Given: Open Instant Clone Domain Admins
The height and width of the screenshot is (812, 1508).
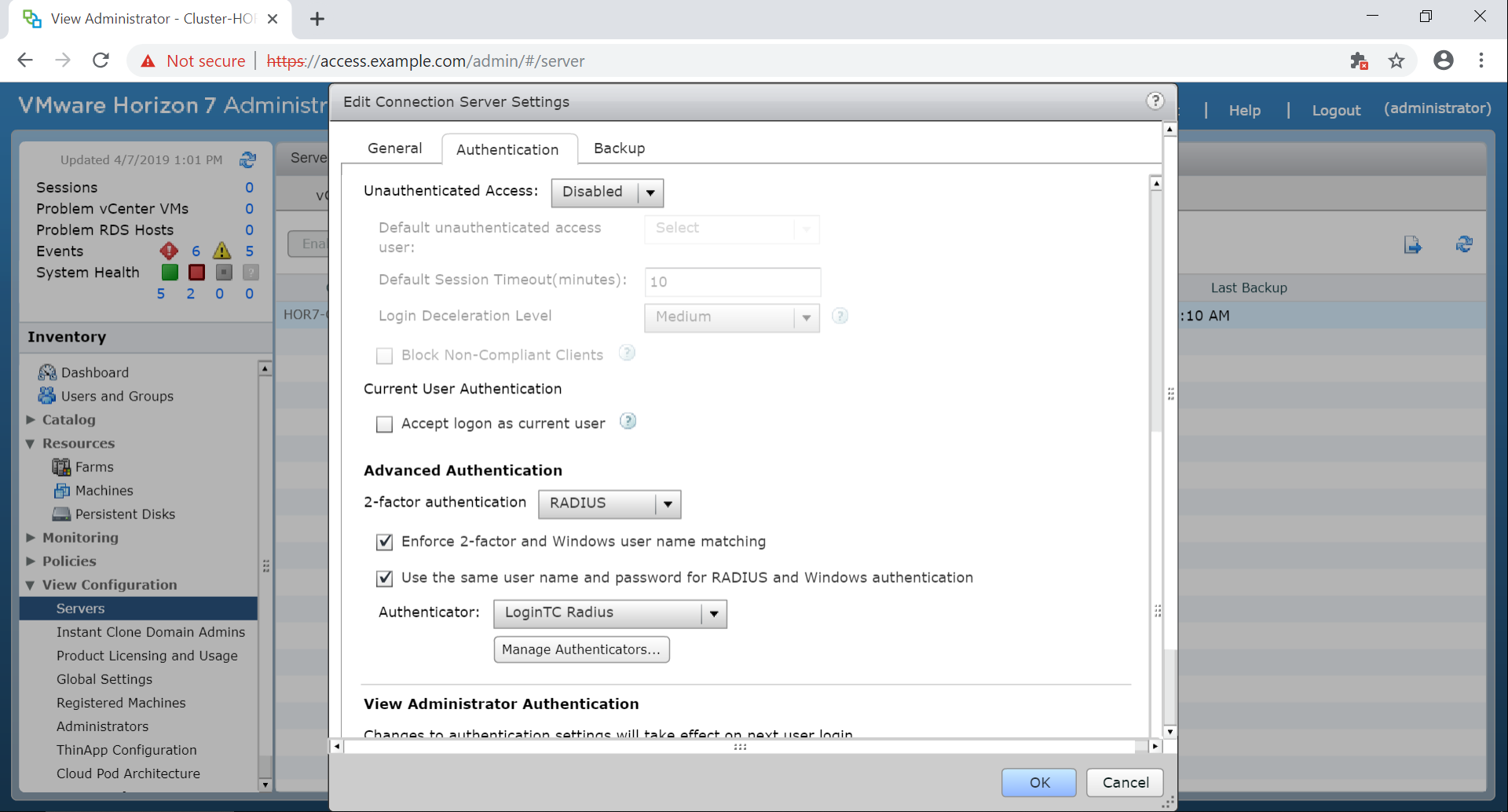Looking at the screenshot, I should [150, 631].
